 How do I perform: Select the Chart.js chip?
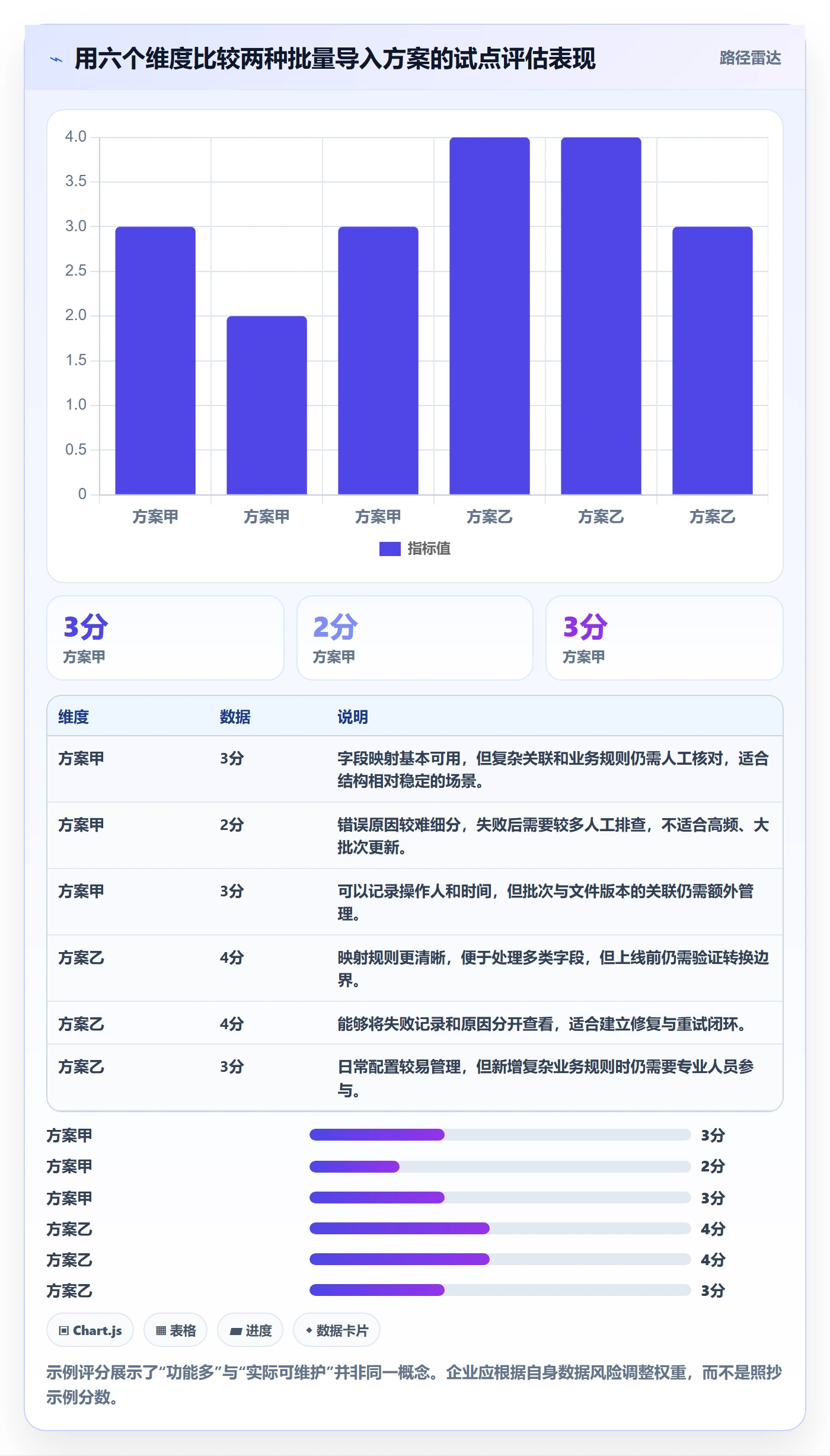pos(90,1330)
